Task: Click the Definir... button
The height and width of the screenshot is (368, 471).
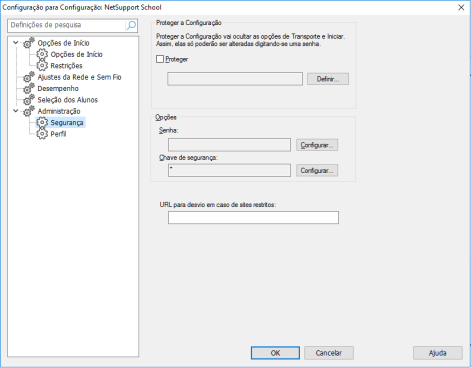Action: click(328, 79)
